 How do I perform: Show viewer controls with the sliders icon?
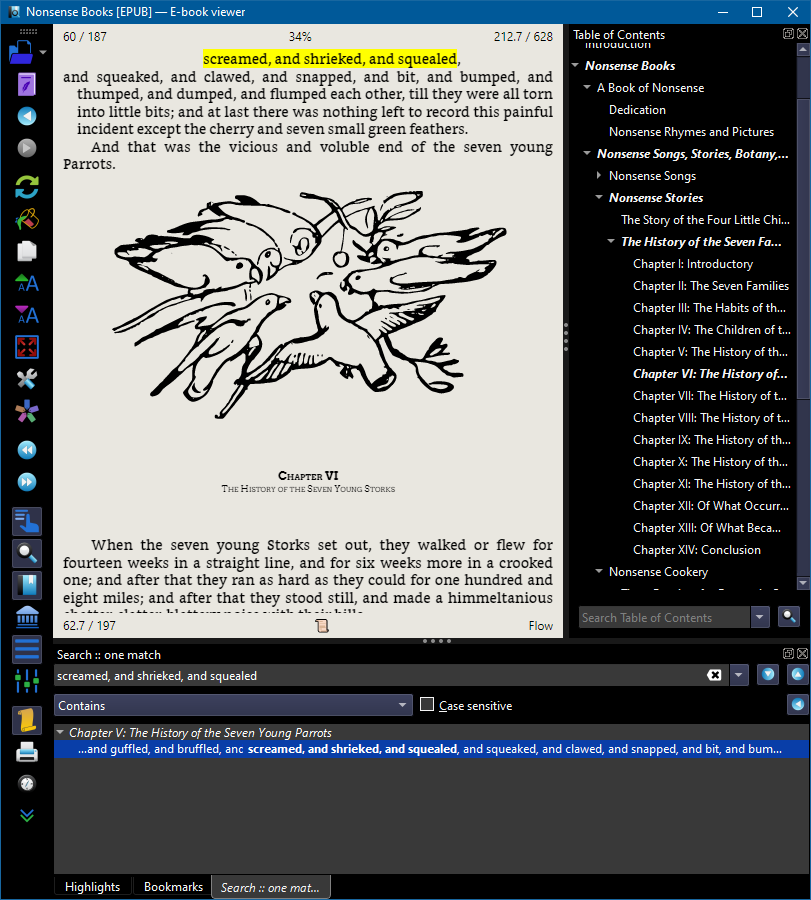click(x=26, y=681)
